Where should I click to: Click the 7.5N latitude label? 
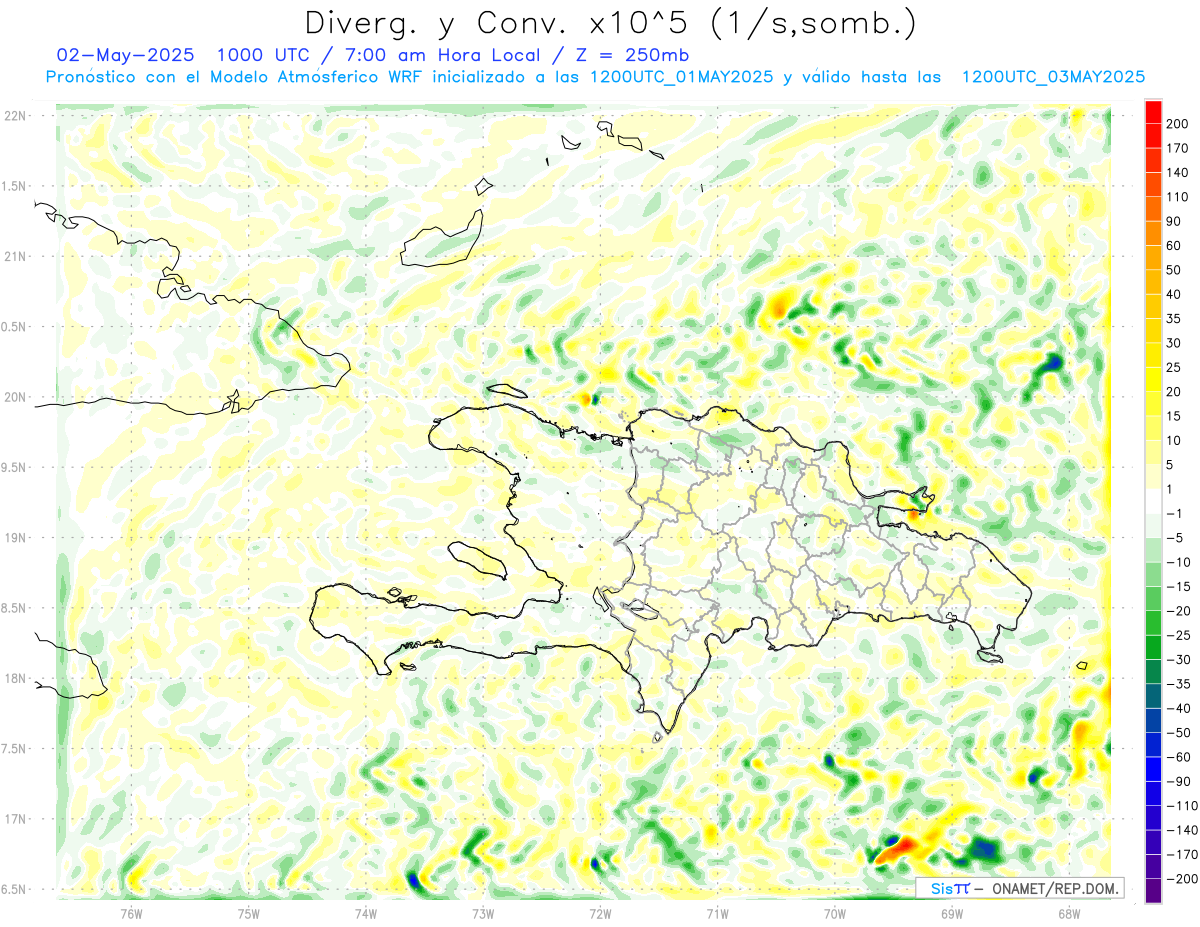click(13, 749)
